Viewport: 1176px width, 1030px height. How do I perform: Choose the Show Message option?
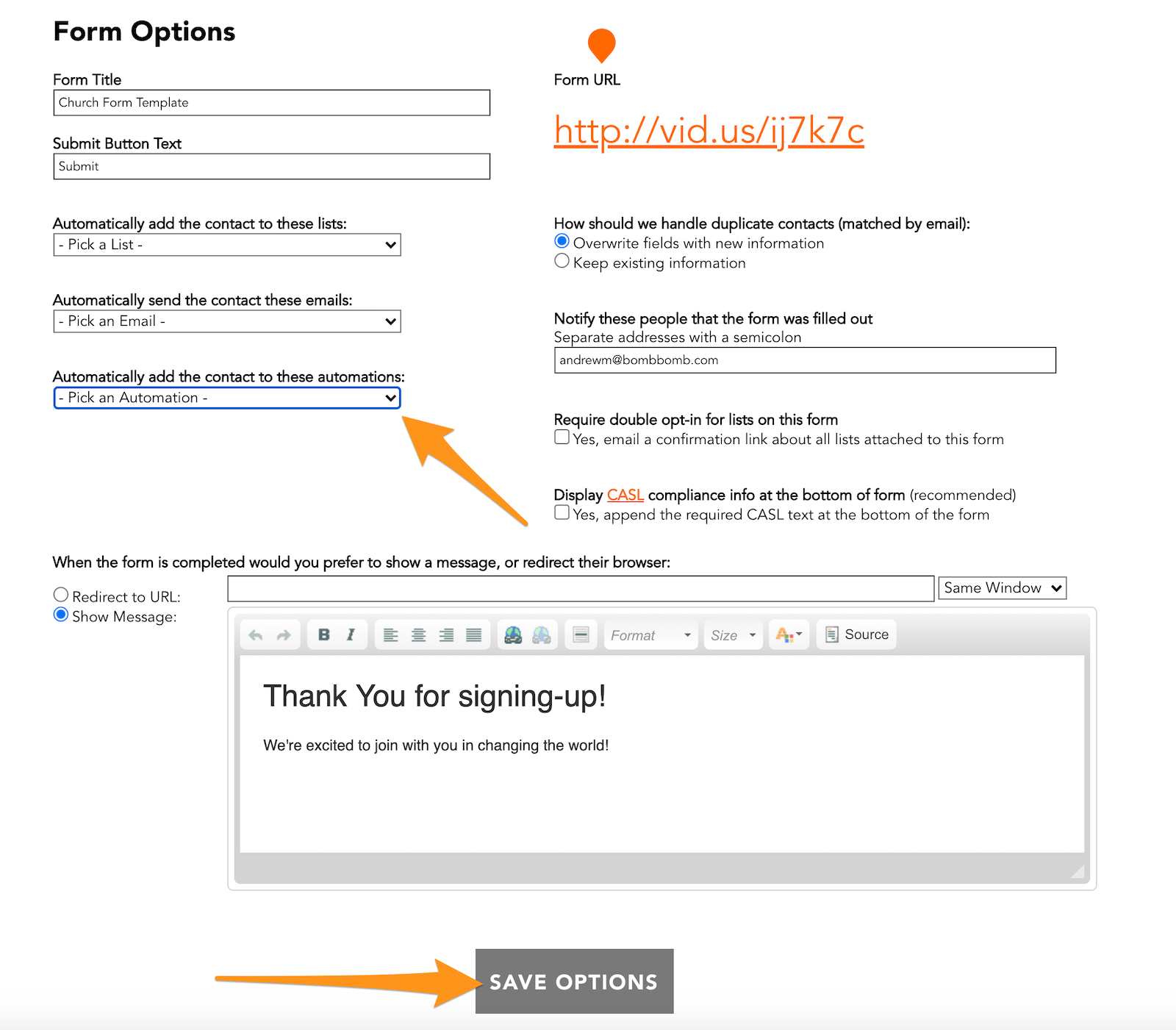(x=61, y=615)
